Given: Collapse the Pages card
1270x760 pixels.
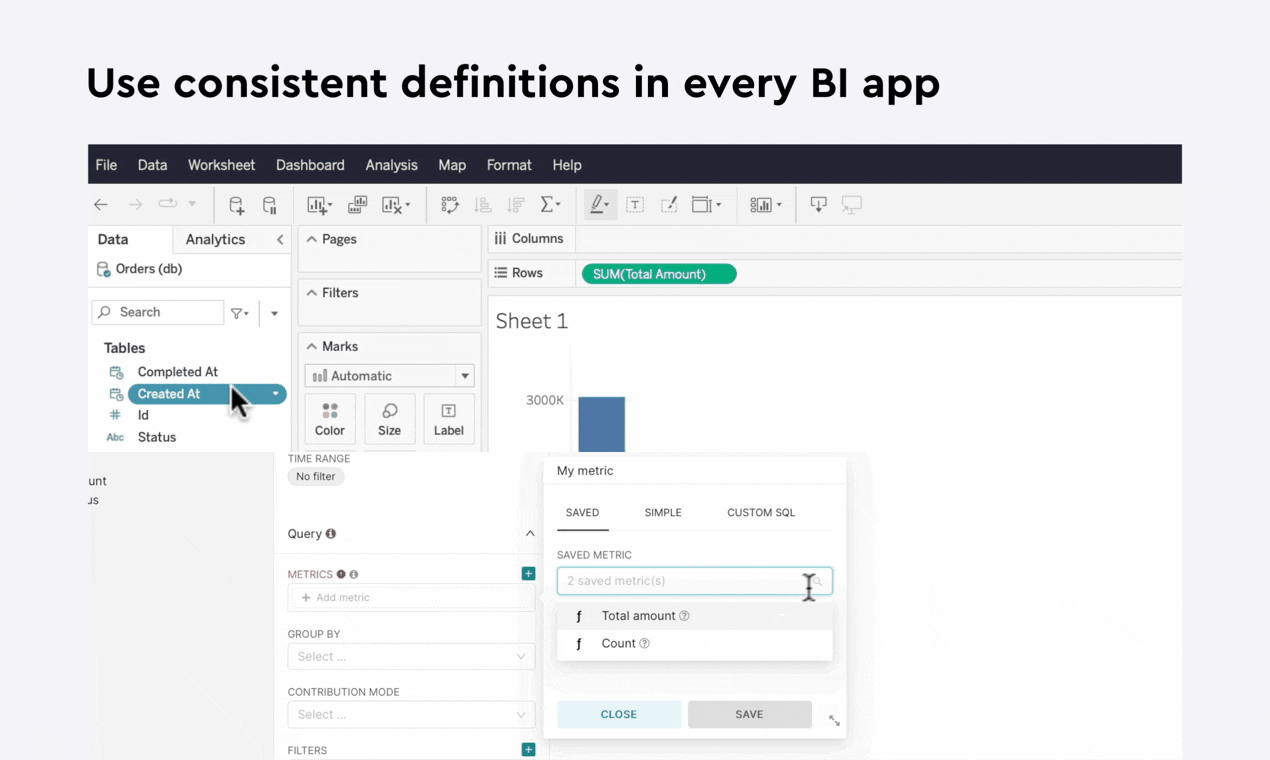Looking at the screenshot, I should 312,240.
